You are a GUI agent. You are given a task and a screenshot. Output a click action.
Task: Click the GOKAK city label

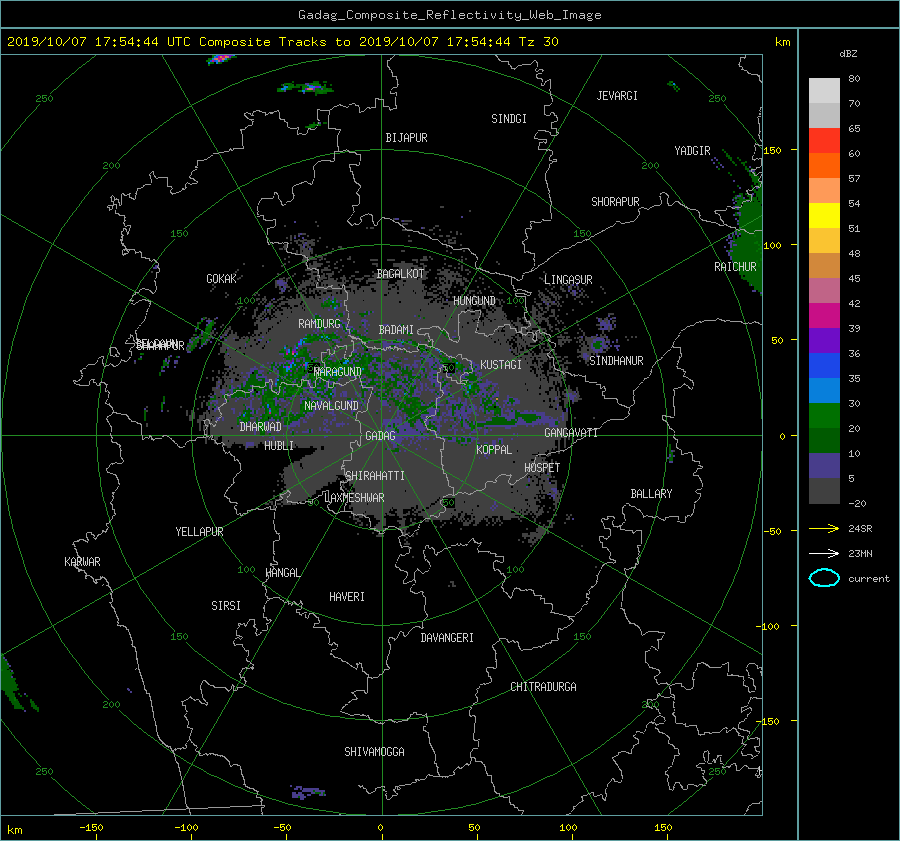pyautogui.click(x=221, y=279)
